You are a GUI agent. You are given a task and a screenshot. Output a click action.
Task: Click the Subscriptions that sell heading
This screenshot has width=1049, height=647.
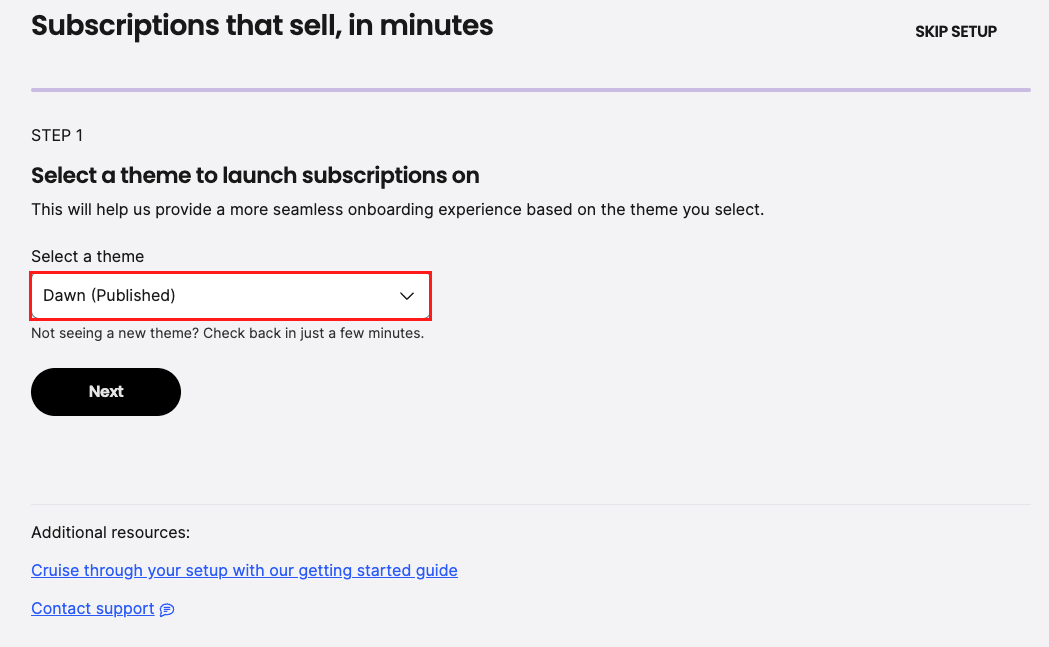(262, 26)
